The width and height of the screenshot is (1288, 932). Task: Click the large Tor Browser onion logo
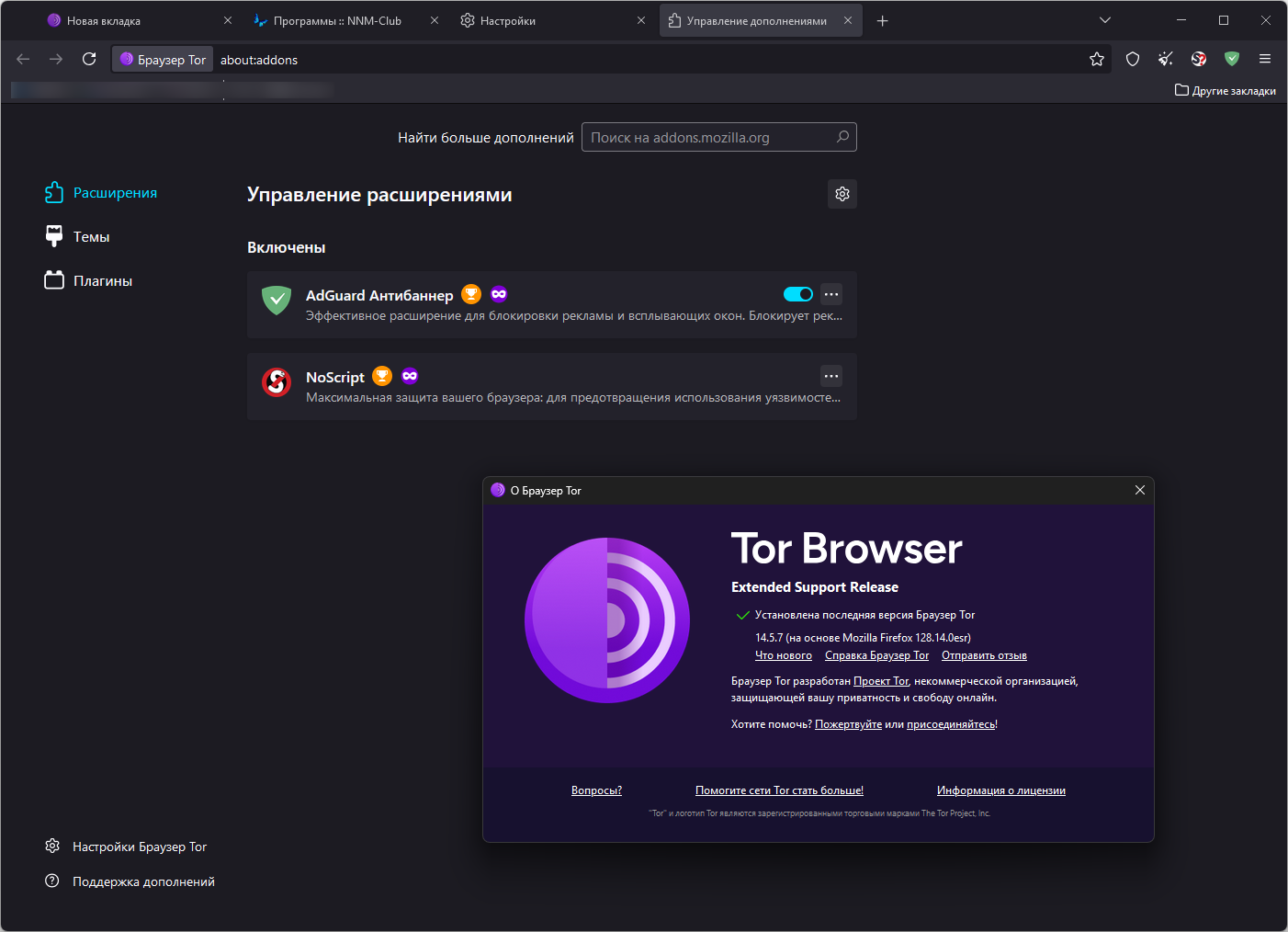607,620
